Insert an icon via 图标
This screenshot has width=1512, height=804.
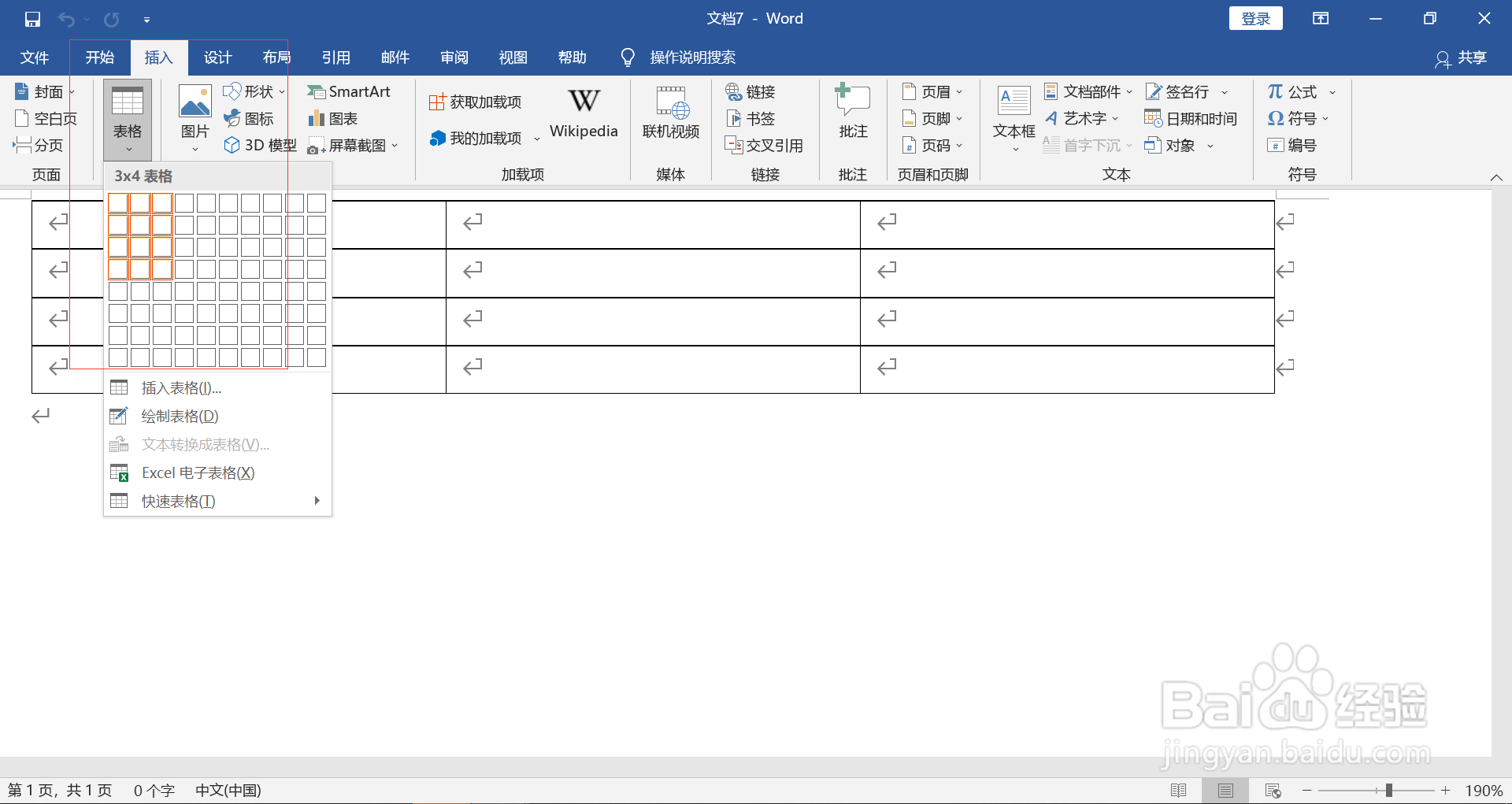click(x=249, y=119)
